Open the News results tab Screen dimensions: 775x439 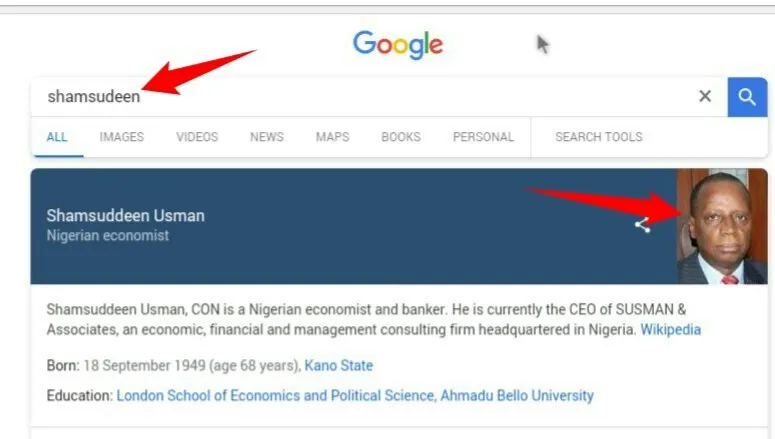click(267, 137)
